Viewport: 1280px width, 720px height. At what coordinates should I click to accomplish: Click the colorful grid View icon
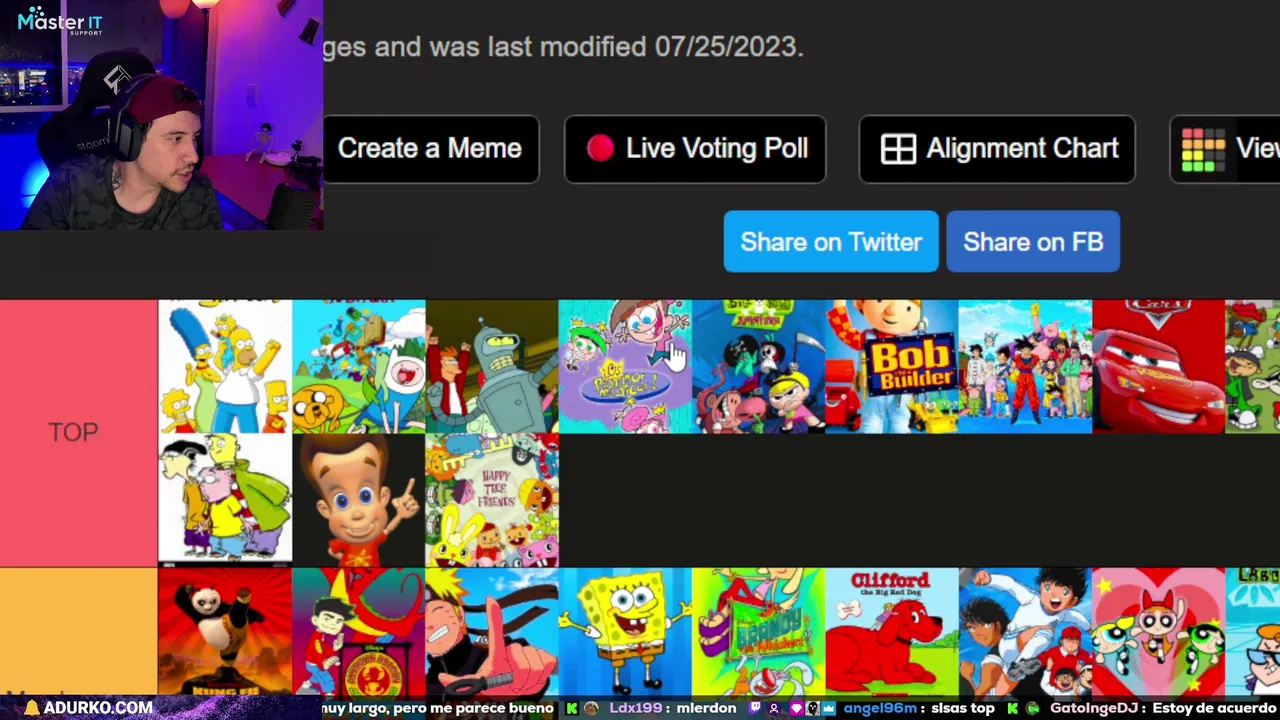(1203, 150)
